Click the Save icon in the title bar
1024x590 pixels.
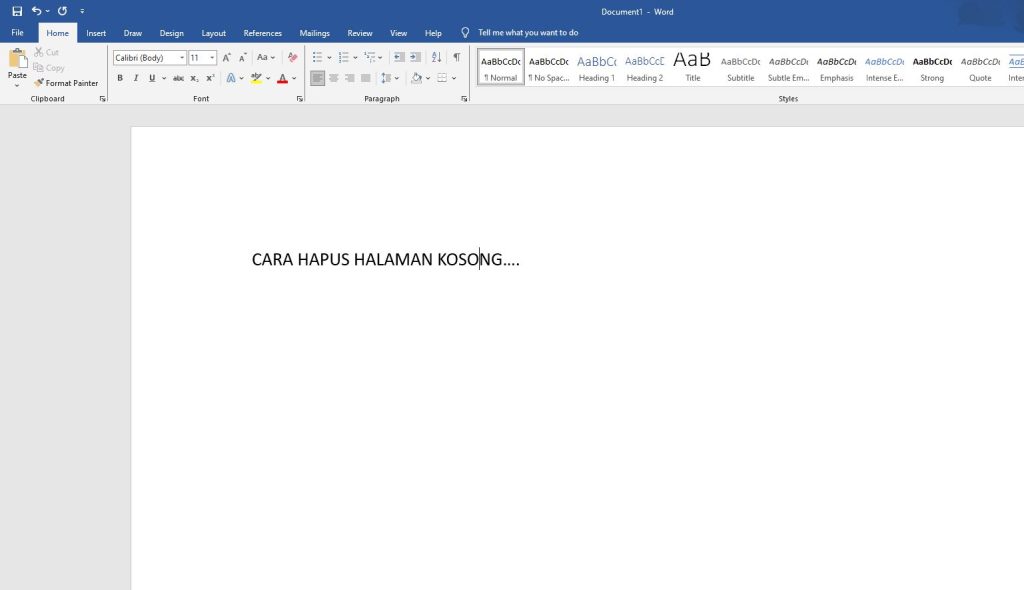(17, 11)
